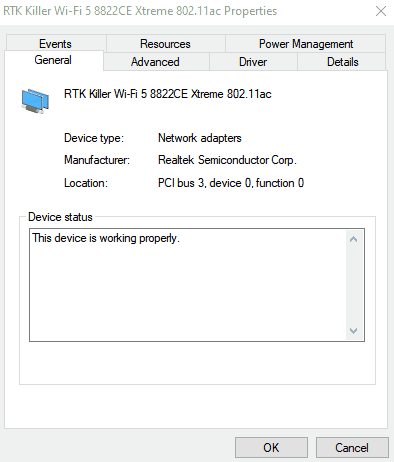Switch to the Events tab
The height and width of the screenshot is (462, 394).
pyautogui.click(x=55, y=44)
